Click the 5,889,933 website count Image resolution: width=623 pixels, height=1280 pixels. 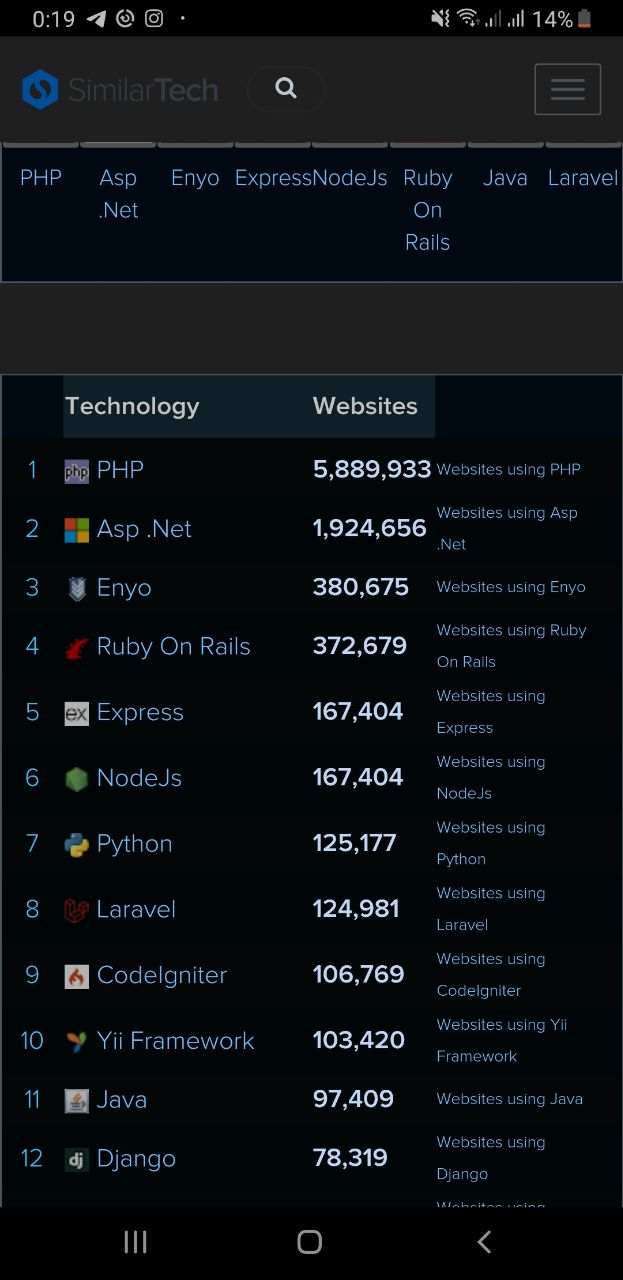click(372, 469)
